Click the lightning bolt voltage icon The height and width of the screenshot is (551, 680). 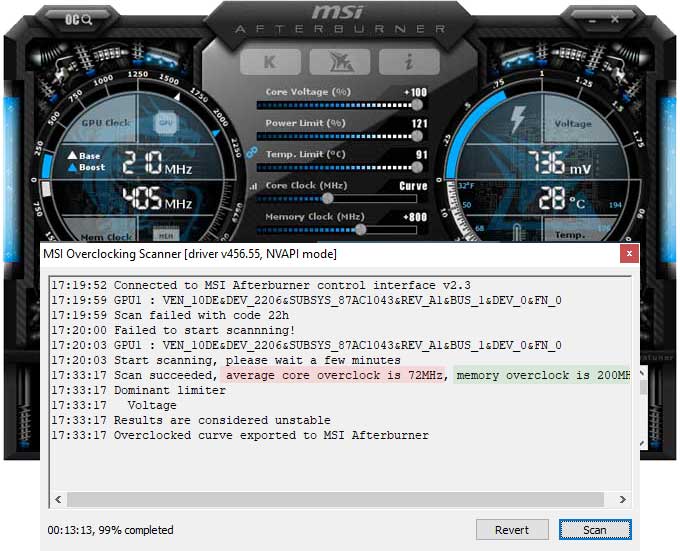[x=517, y=119]
